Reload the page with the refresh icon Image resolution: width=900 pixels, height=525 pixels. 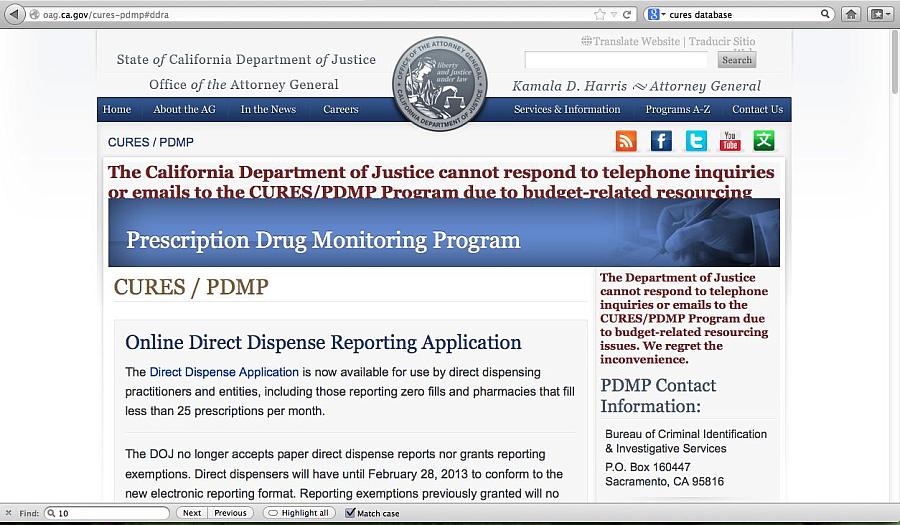click(x=627, y=14)
